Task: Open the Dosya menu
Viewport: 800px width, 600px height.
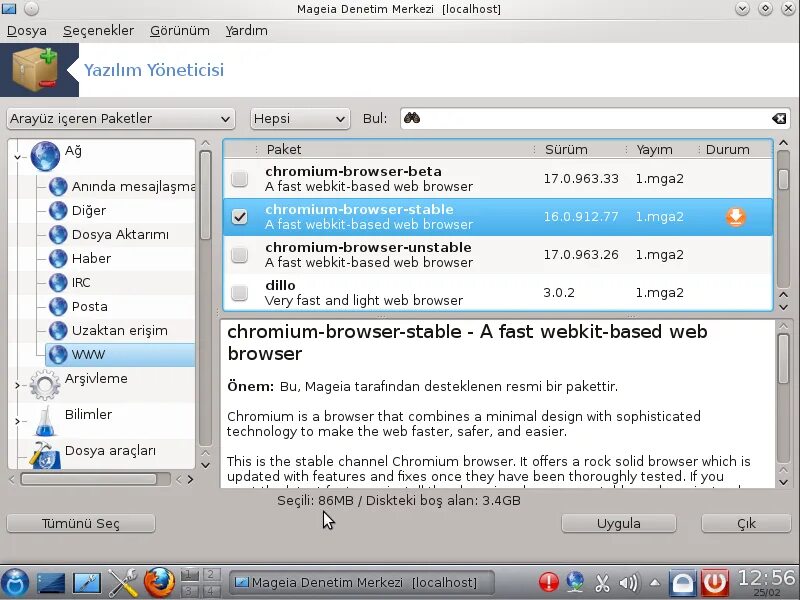Action: pos(27,31)
